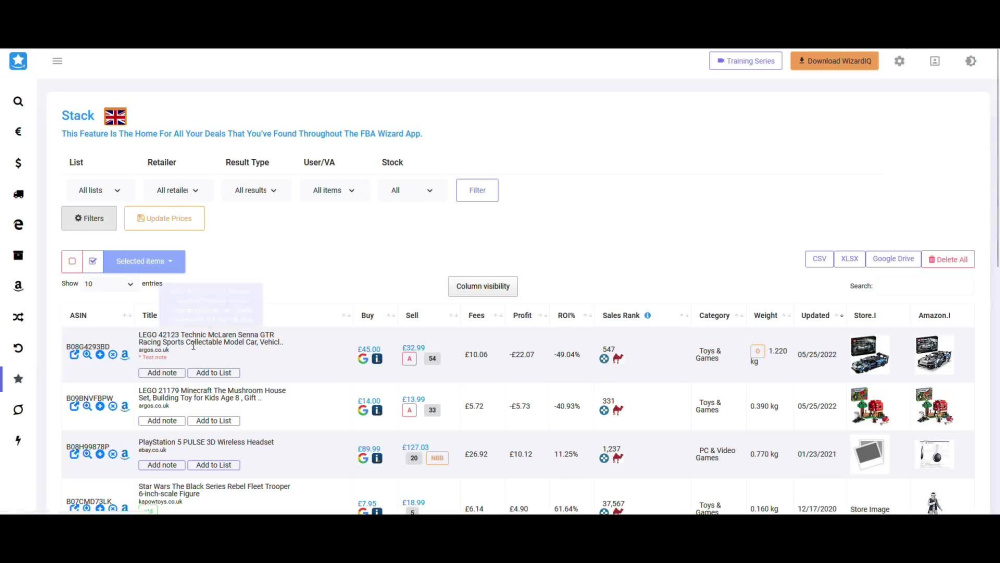This screenshot has height=563, width=1000.
Task: Open the archive box sidebar icon
Action: coord(18,255)
